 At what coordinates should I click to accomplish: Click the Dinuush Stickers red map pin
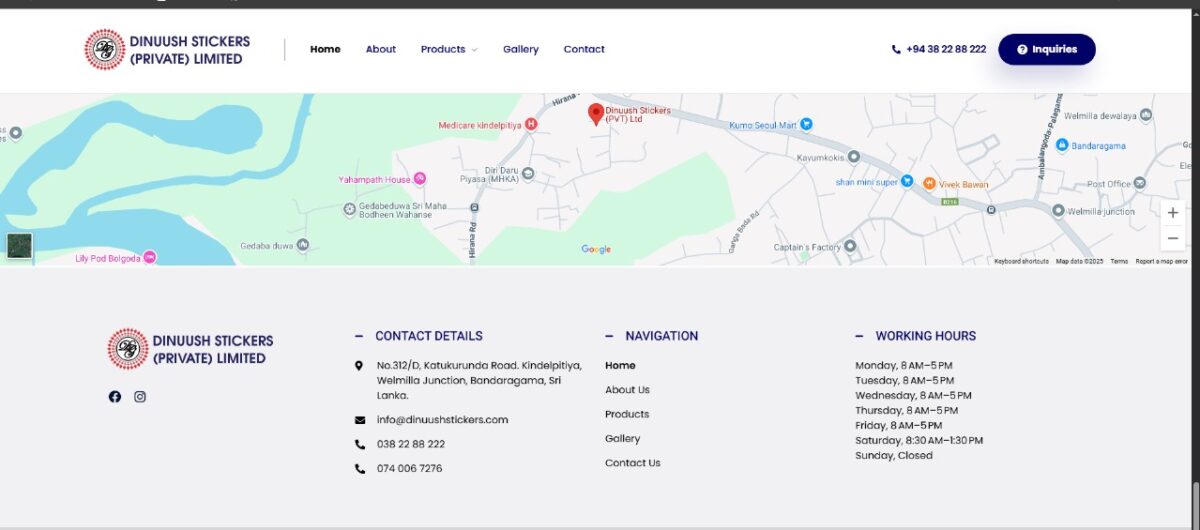coord(596,114)
